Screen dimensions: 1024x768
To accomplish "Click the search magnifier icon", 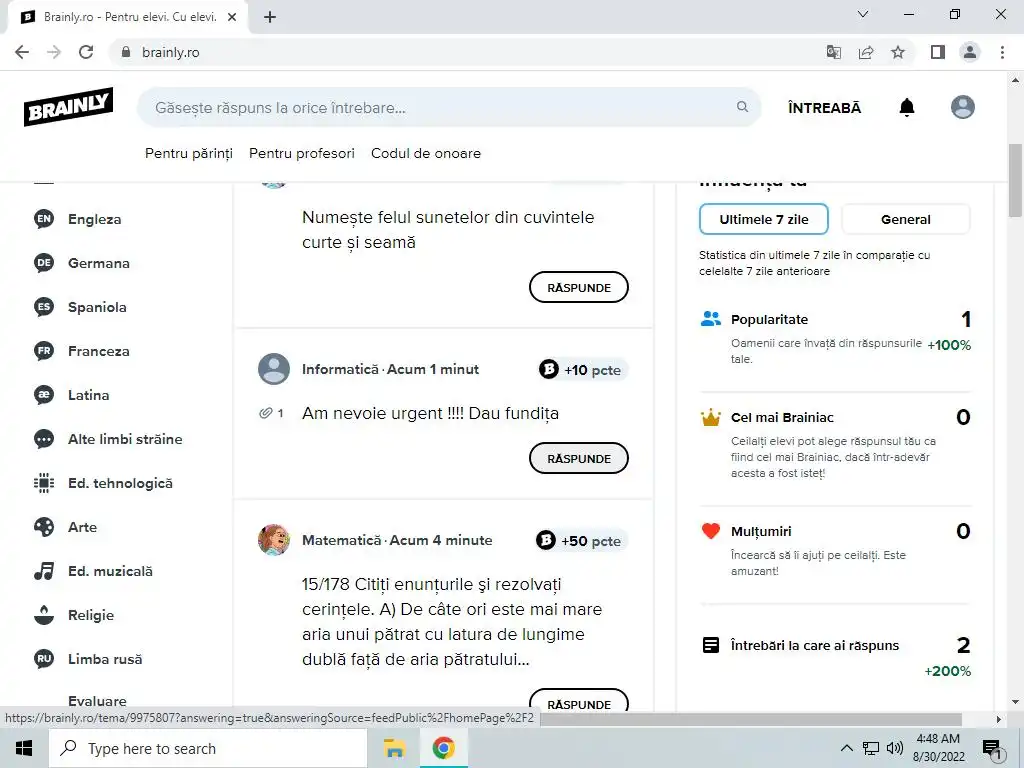I will click(743, 106).
